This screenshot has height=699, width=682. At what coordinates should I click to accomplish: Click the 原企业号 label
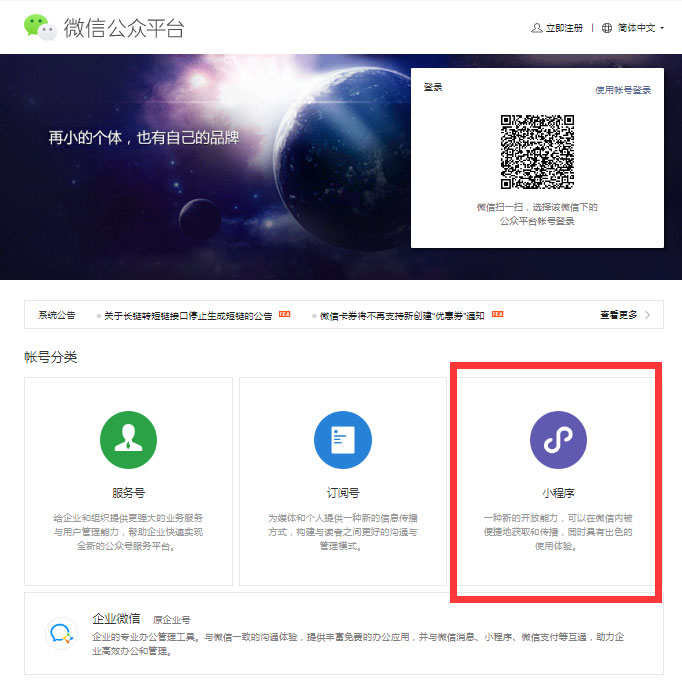[x=172, y=620]
